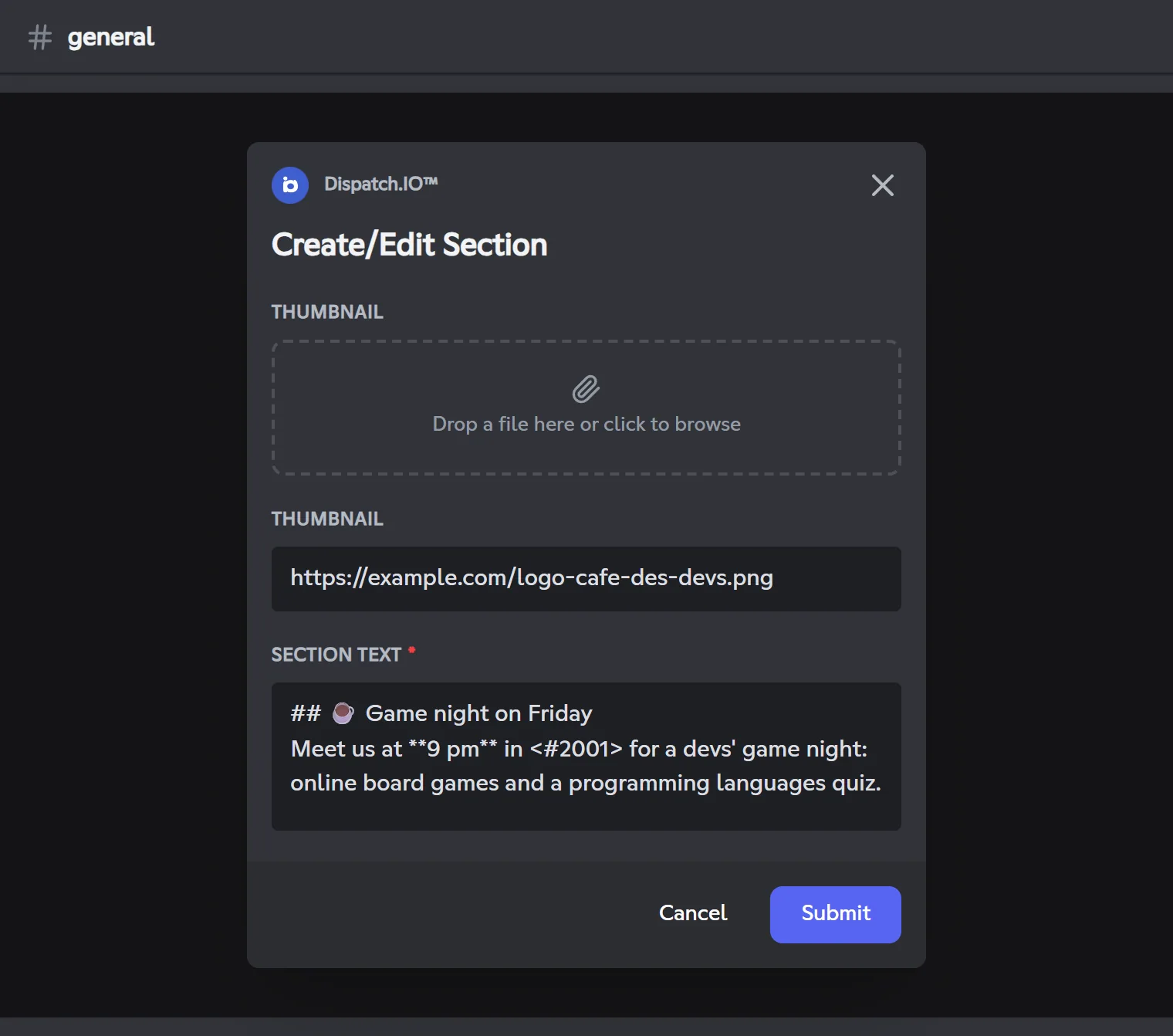Click the paperclip attachment icon
This screenshot has width=1173, height=1036.
tap(586, 389)
